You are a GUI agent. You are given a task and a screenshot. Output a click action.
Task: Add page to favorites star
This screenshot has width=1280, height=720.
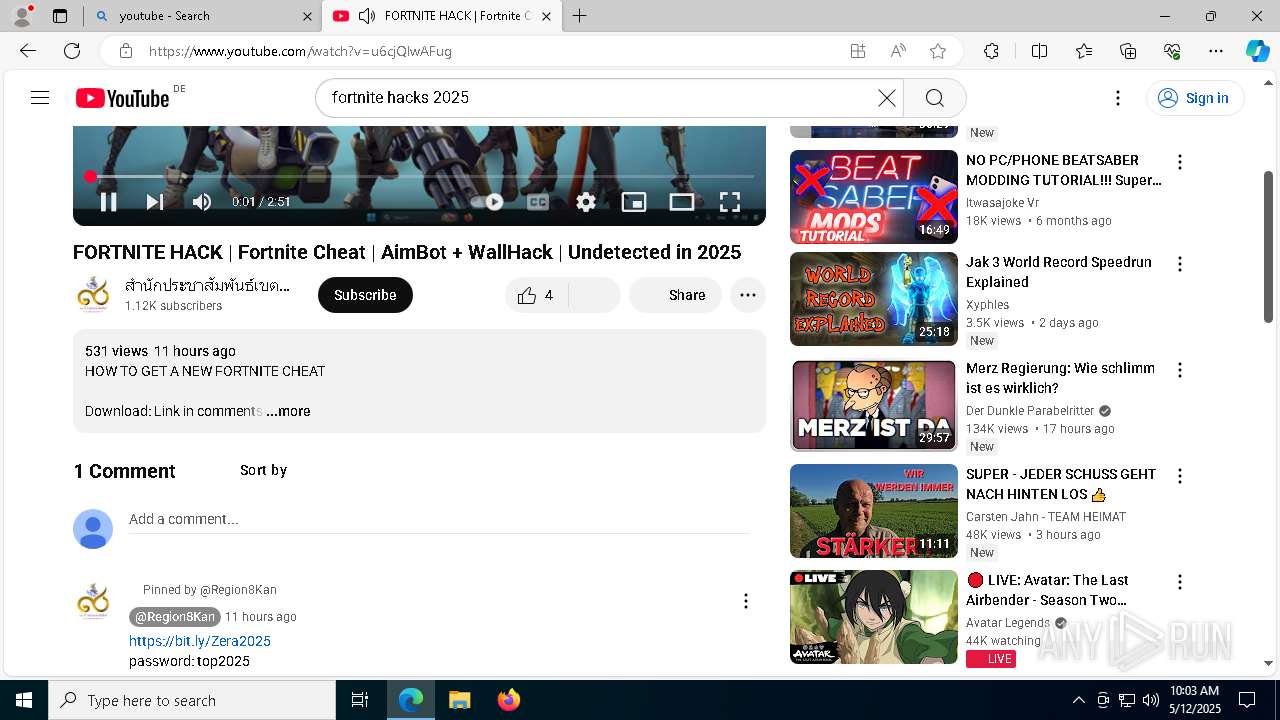[938, 51]
